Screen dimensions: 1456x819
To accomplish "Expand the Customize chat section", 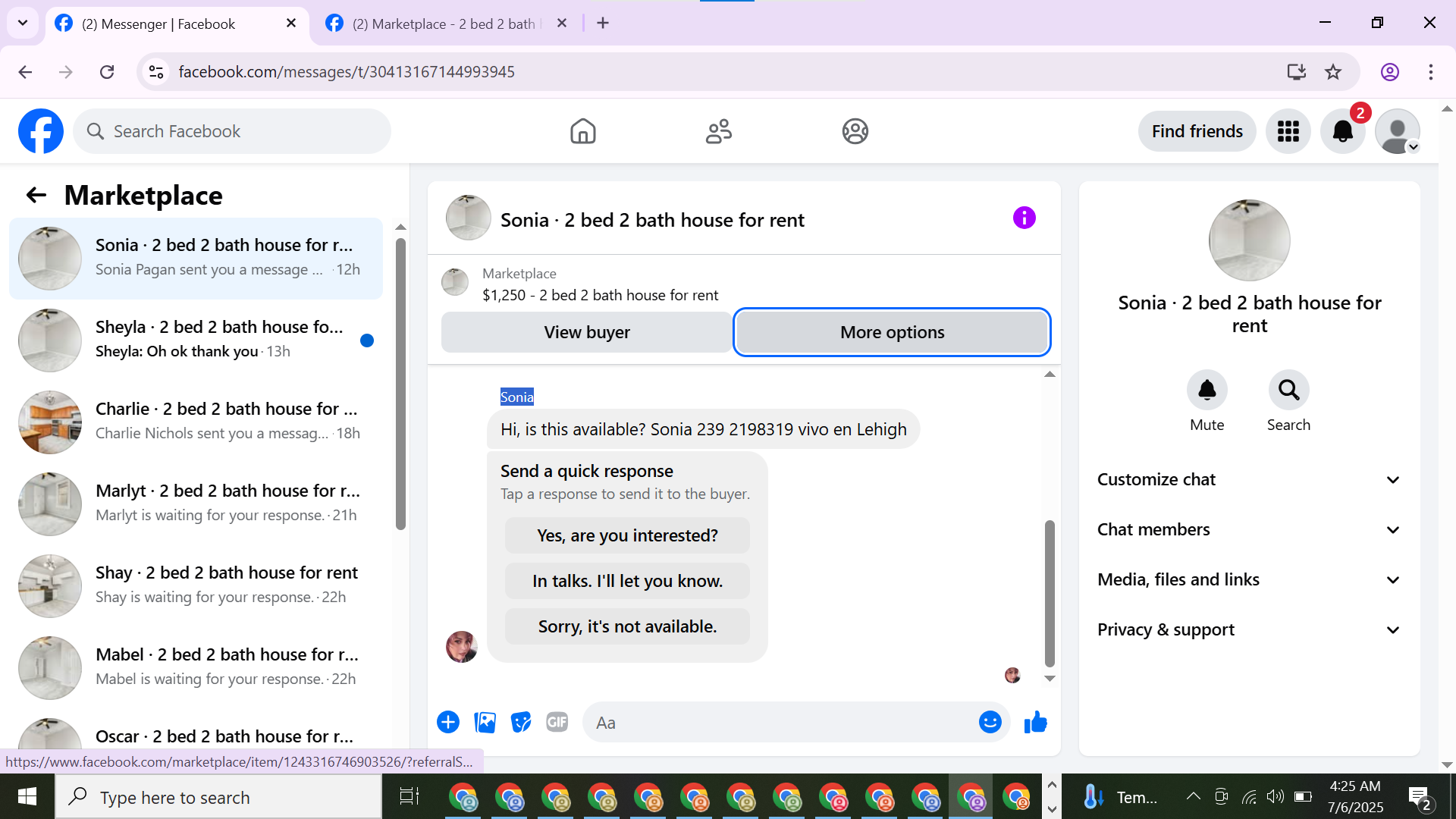I will point(1250,479).
